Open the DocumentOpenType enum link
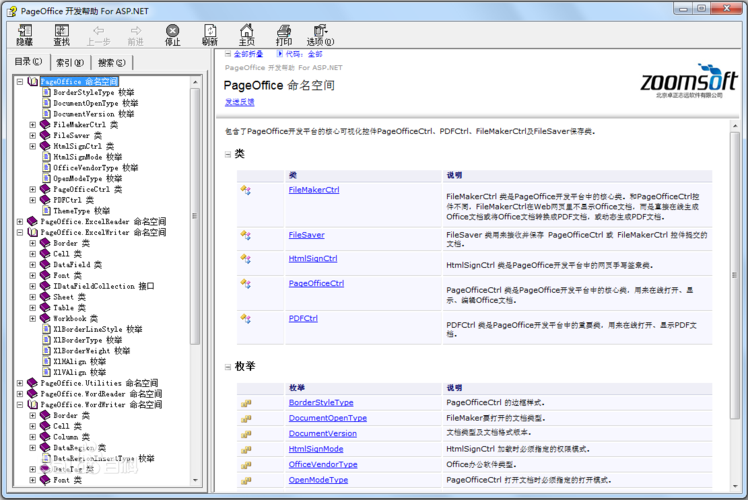This screenshot has width=748, height=500. pyautogui.click(x=328, y=418)
